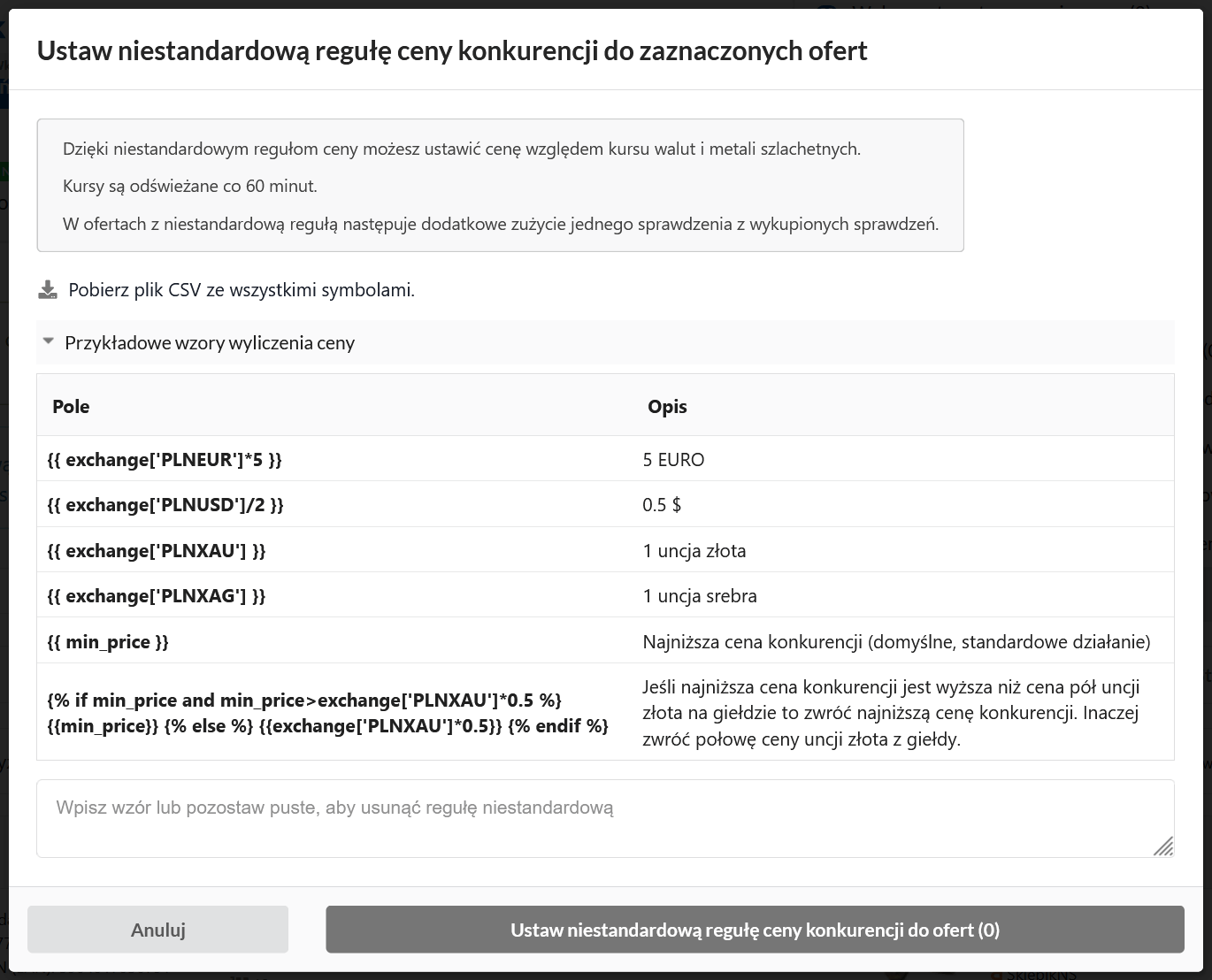This screenshot has height=980, width=1212.
Task: Click the text area resize handle
Action: coord(1163,846)
